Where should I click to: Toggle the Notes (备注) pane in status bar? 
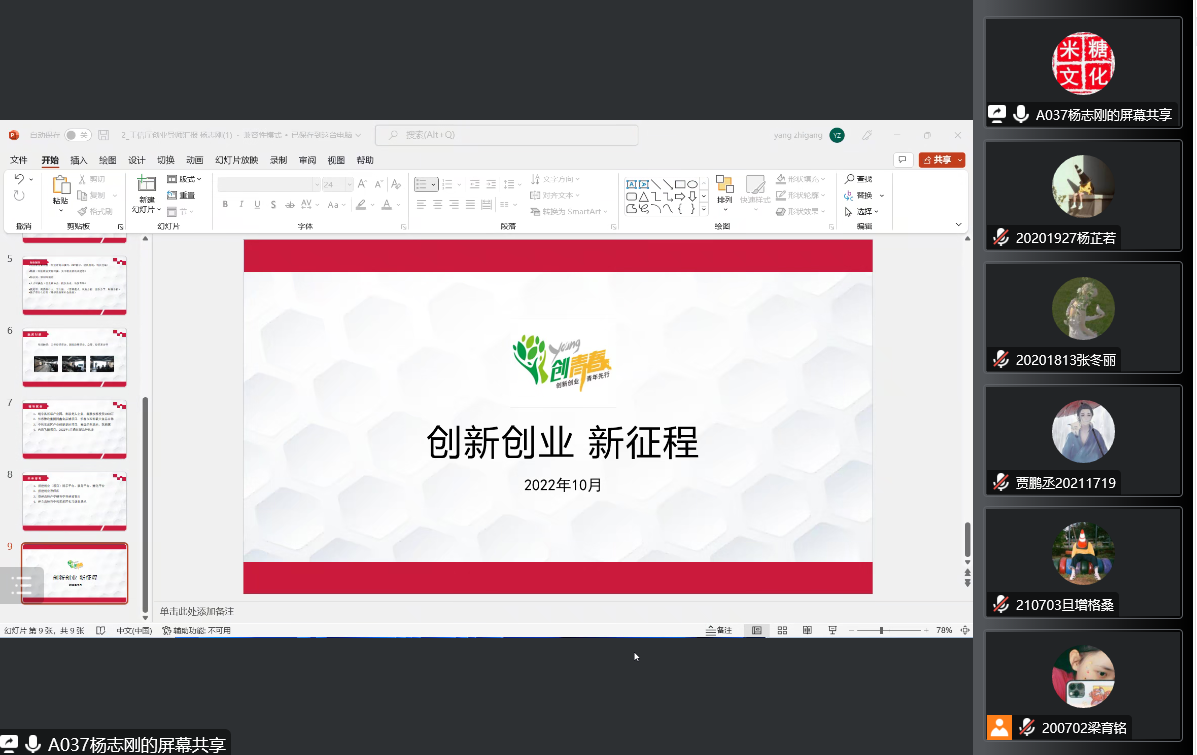[x=719, y=631]
